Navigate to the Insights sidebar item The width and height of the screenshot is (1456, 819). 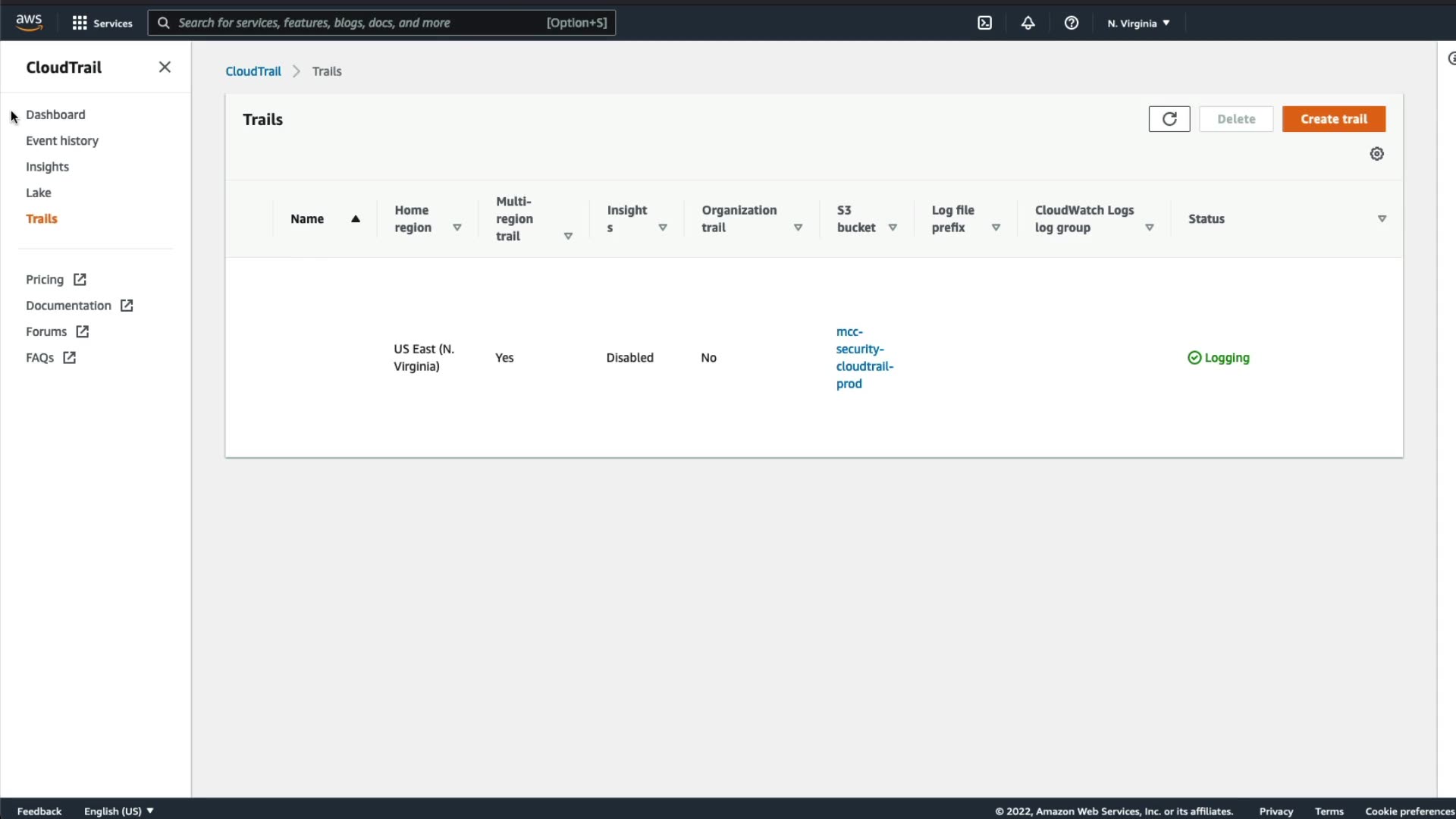47,167
